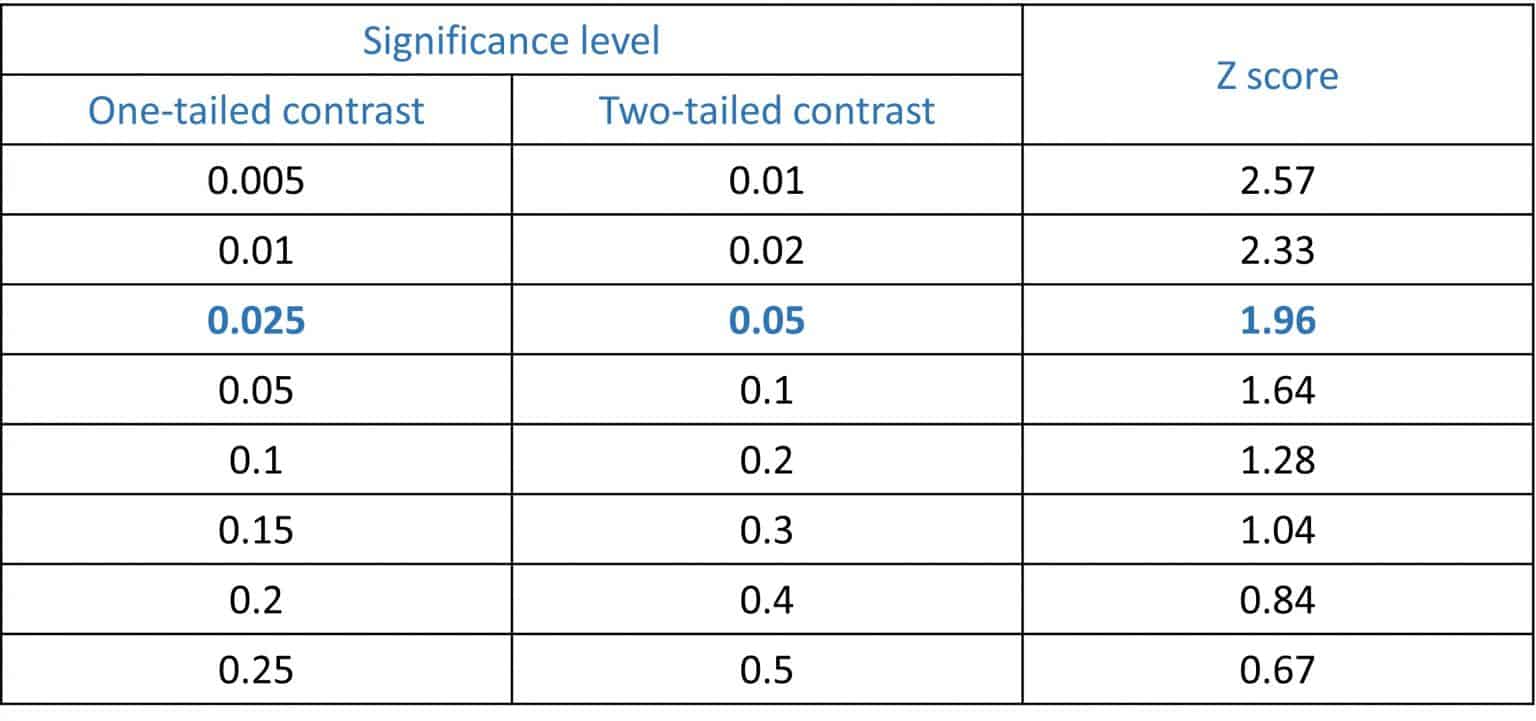This screenshot has width=1536, height=721.
Task: Select the Z score value 2.57
Action: click(1277, 180)
